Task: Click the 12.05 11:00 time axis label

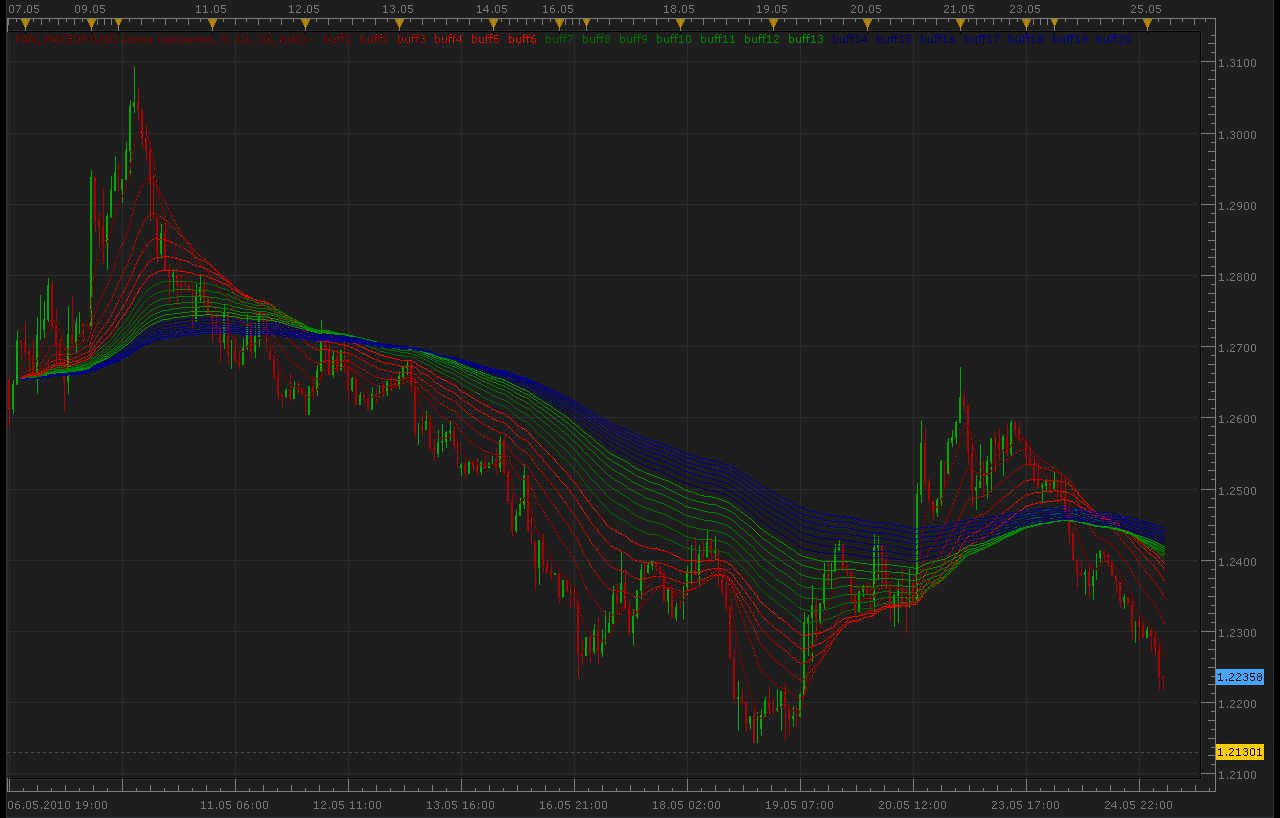Action: pos(347,804)
